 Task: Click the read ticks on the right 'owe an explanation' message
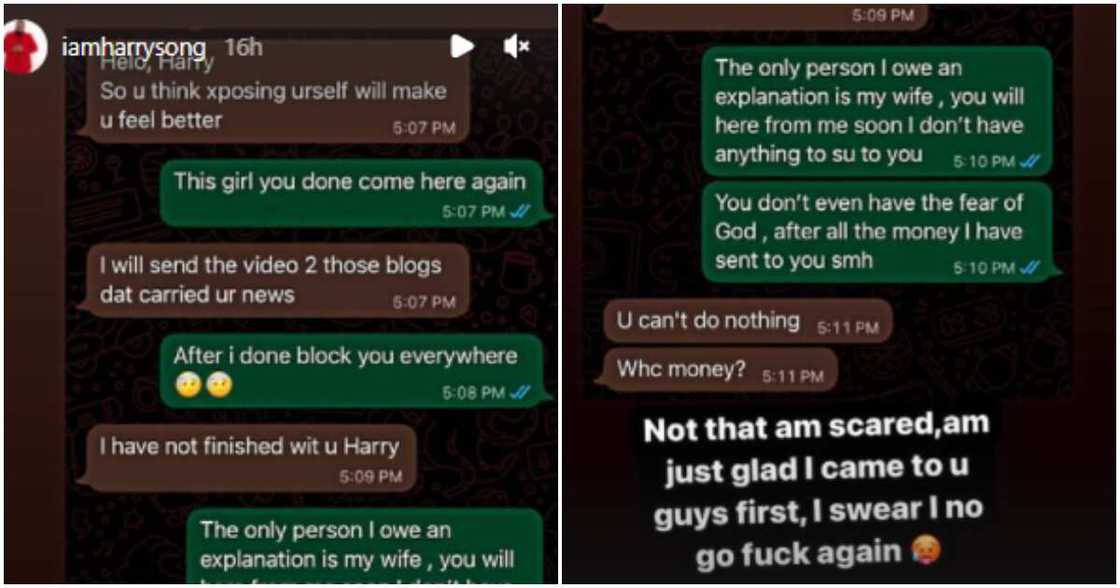(x=1029, y=161)
